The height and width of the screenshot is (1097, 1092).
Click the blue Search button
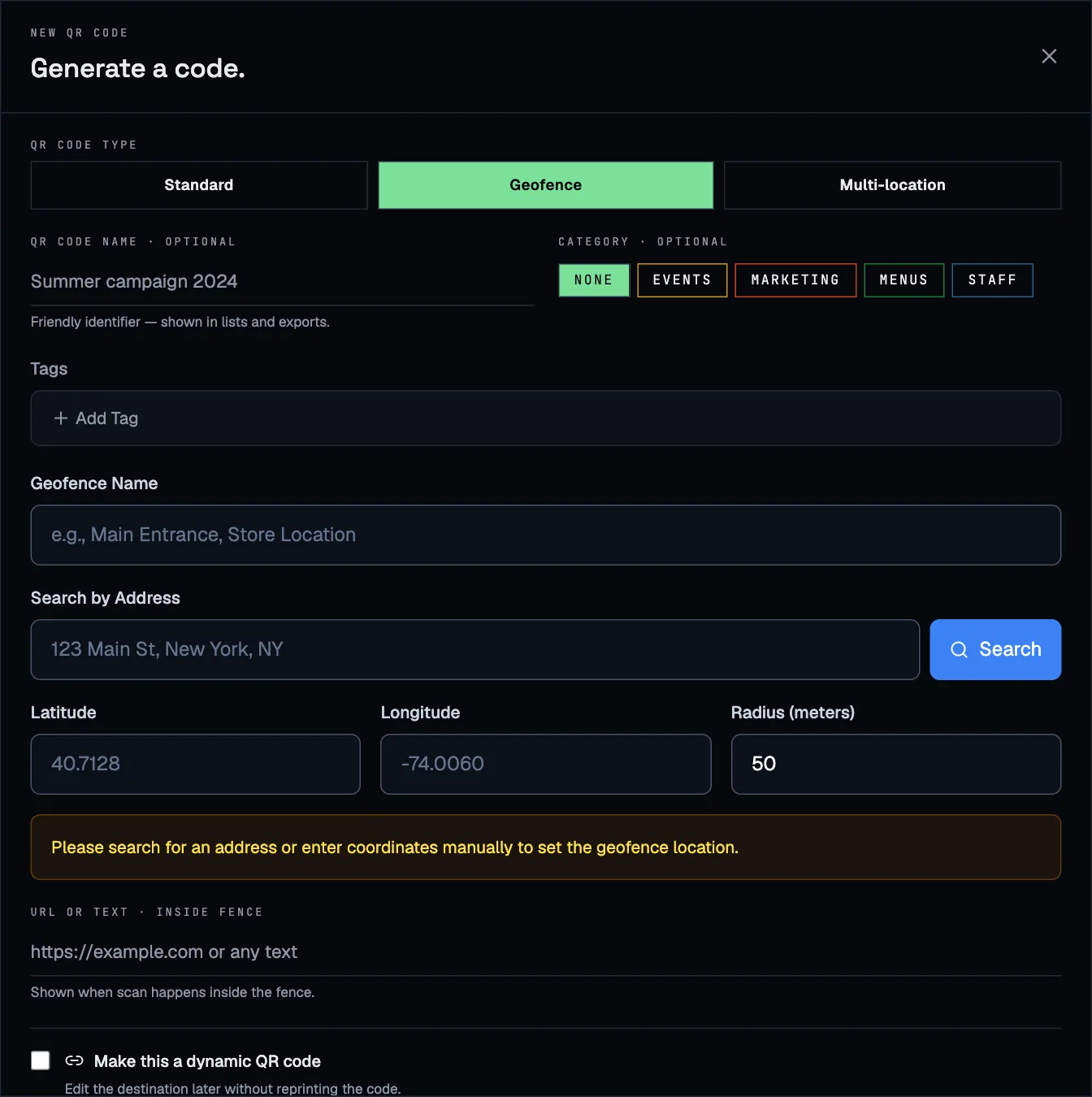pyautogui.click(x=995, y=650)
